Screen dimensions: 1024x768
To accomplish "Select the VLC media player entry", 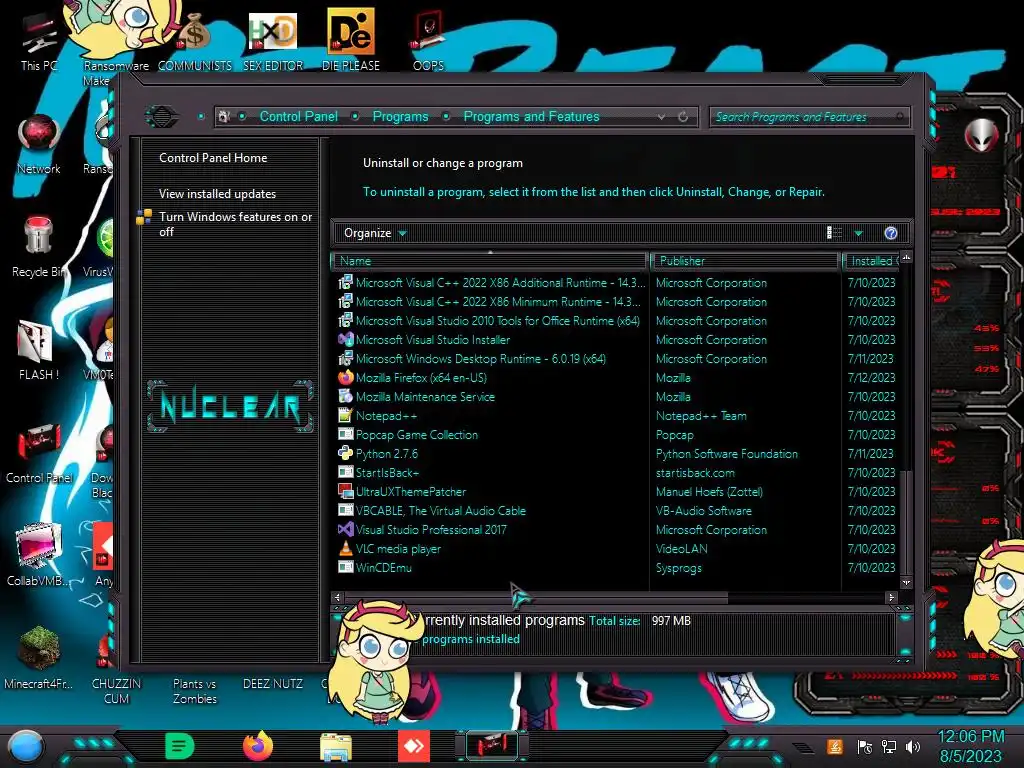I will (x=616, y=549).
